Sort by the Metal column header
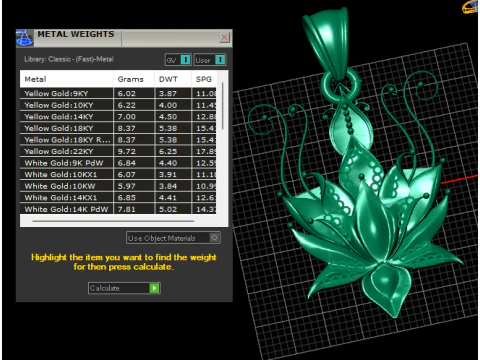This screenshot has height=360, width=480. 67,79
